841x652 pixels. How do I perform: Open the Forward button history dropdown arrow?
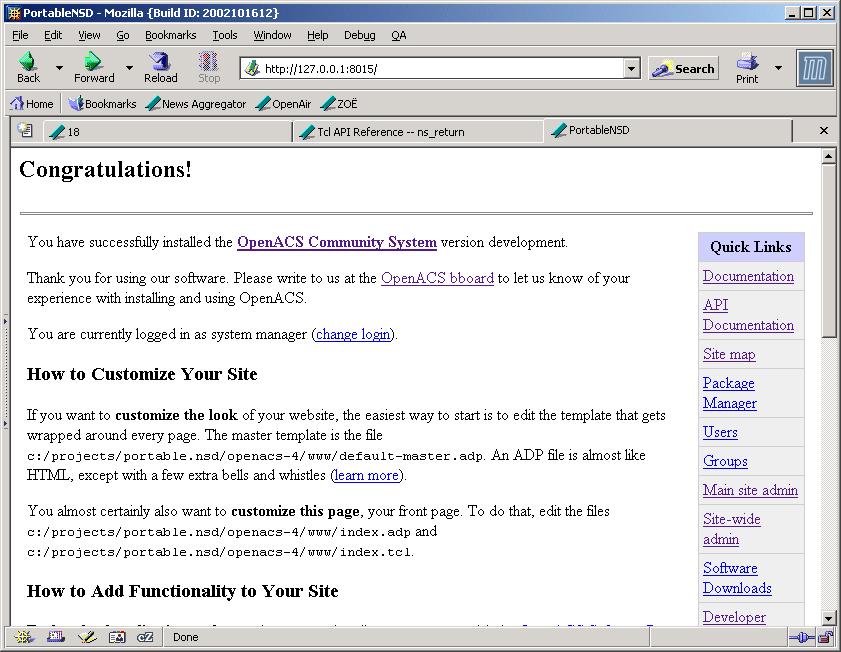tap(129, 68)
